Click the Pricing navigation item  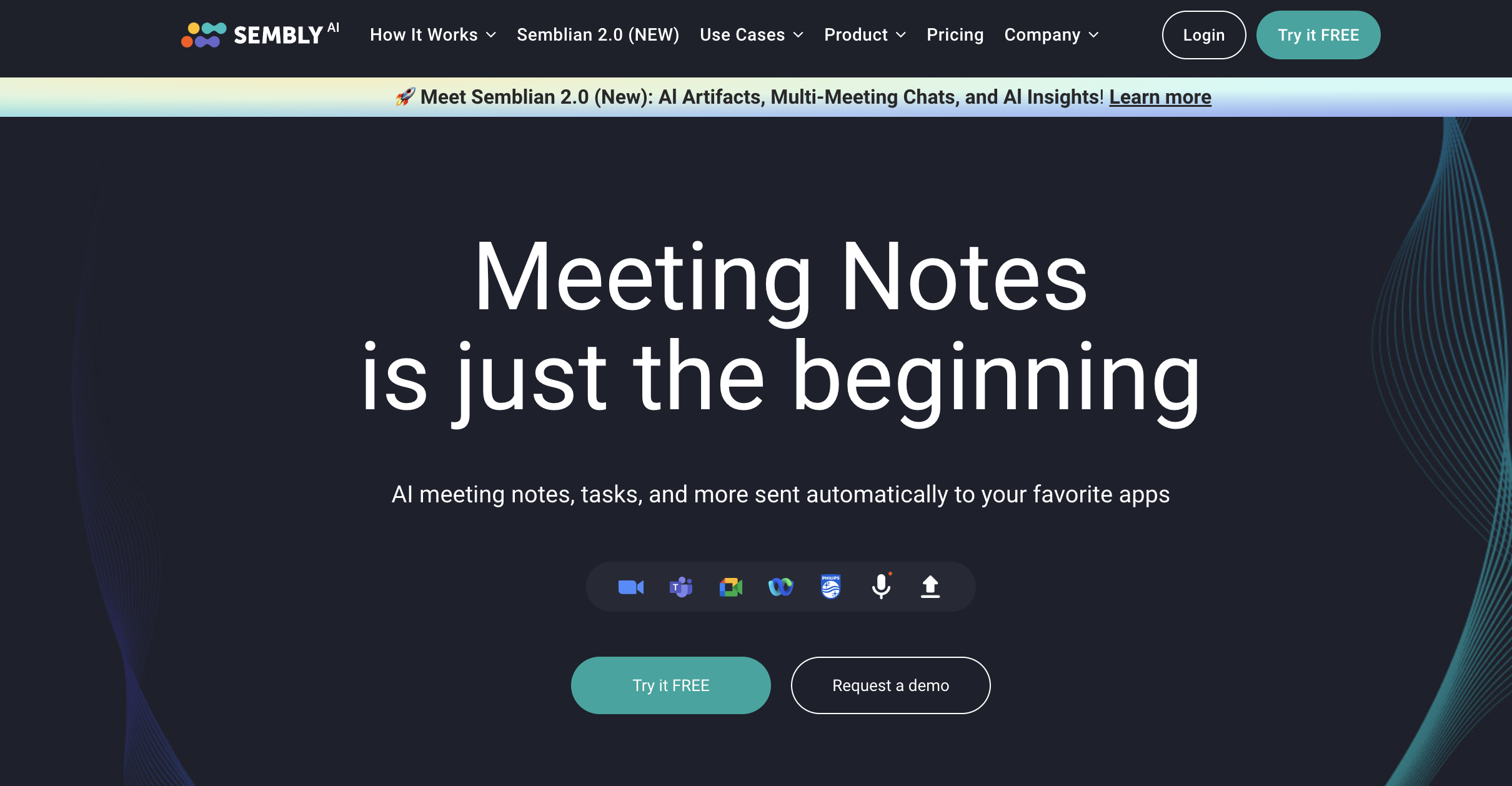tap(955, 35)
